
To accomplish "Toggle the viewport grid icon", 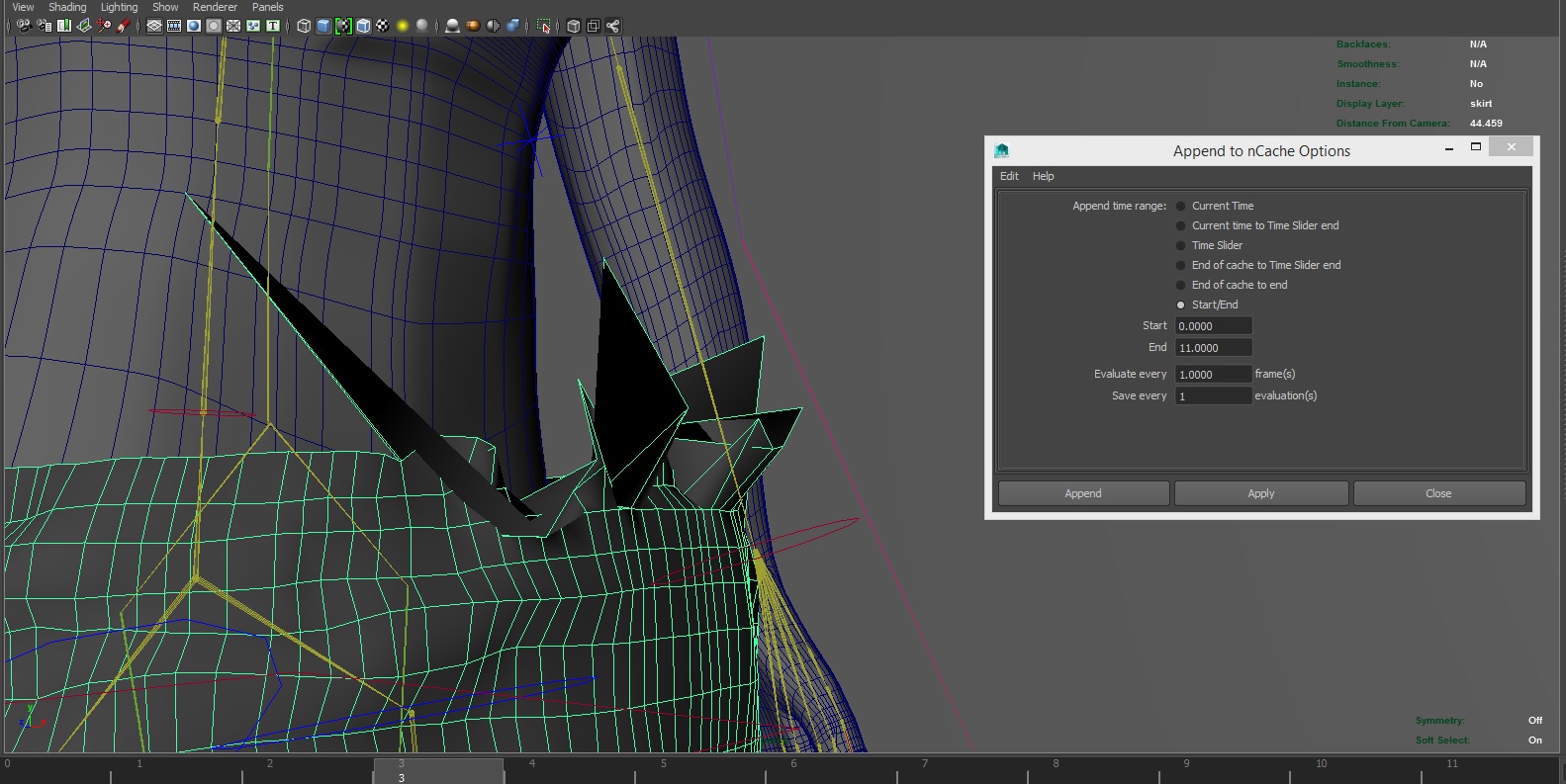I will pos(154,26).
